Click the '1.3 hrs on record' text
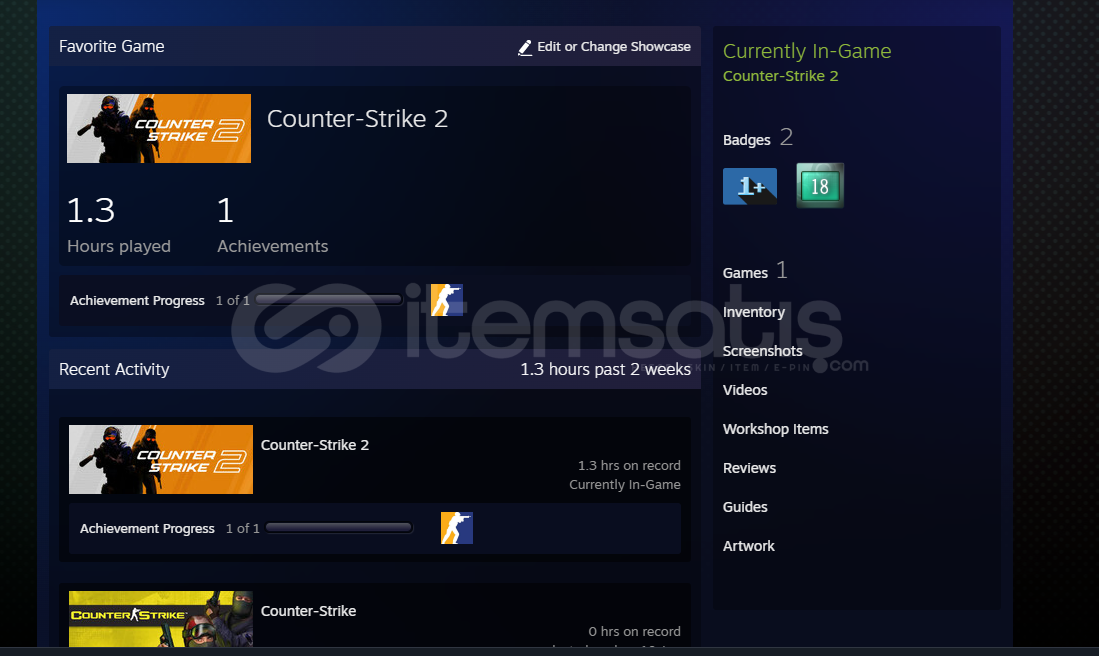Screen dimensions: 1099x656 point(629,465)
